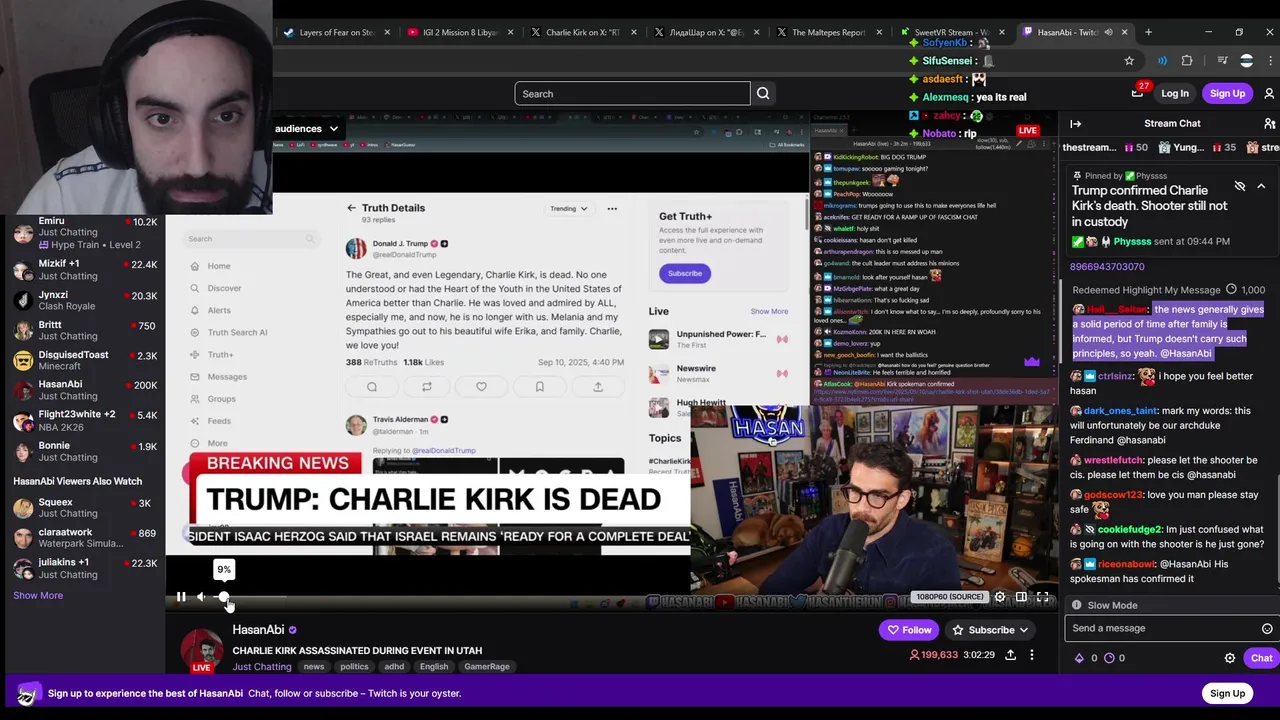1280x720 pixels.
Task: Click the top Sign Up button
Action: point(1227,94)
